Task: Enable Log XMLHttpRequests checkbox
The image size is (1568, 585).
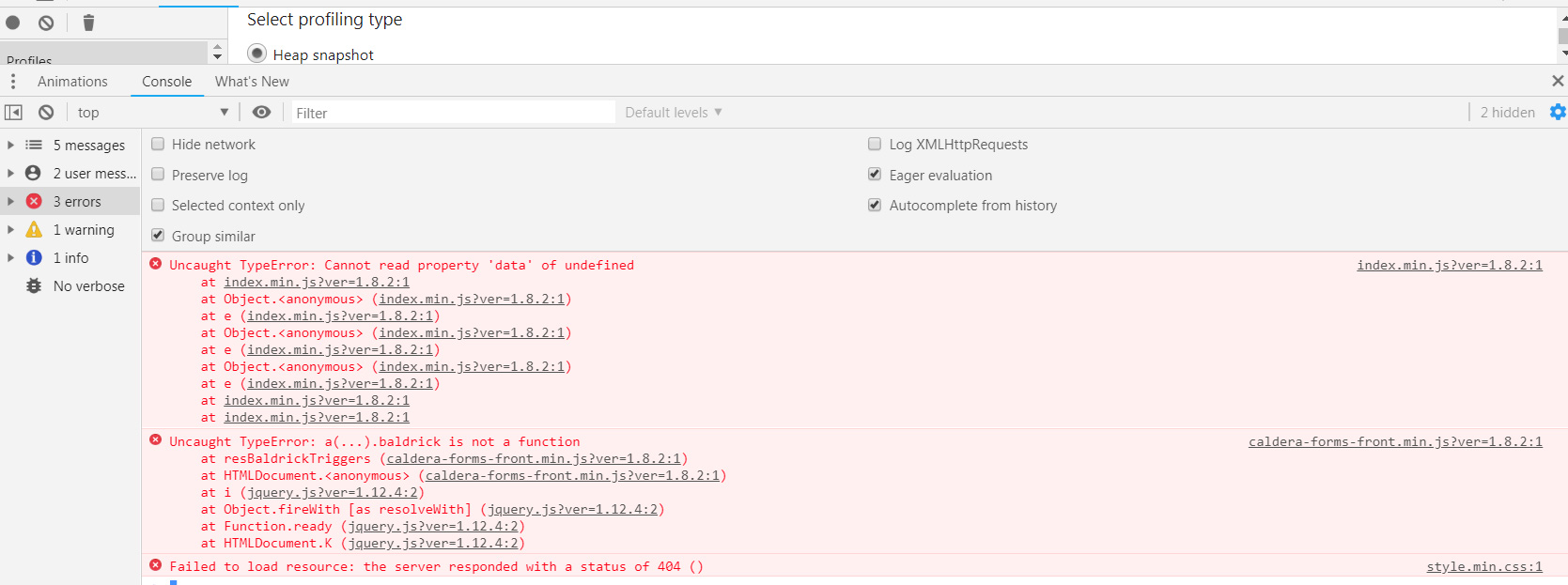Action: [x=875, y=144]
